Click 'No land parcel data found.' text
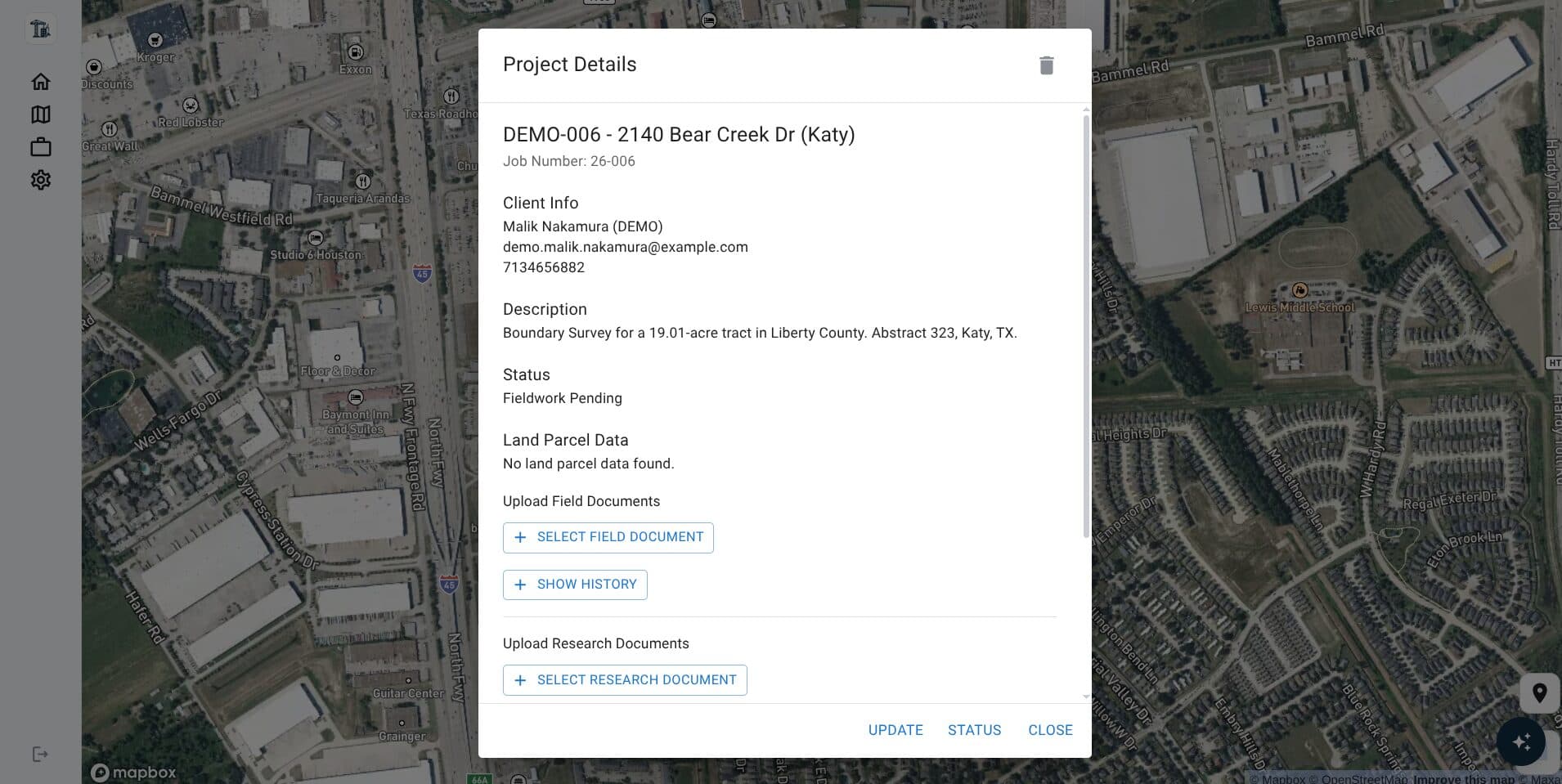The image size is (1562, 784). tap(589, 464)
